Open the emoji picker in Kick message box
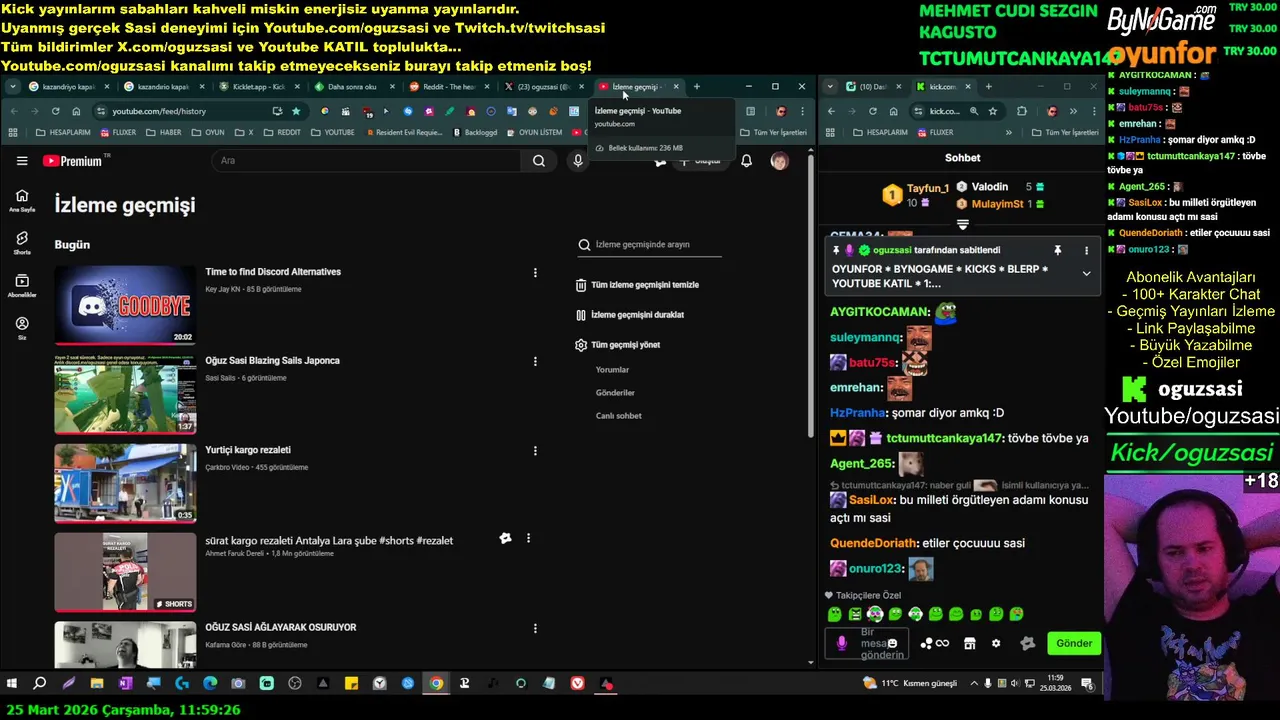This screenshot has width=1280, height=720. (892, 643)
